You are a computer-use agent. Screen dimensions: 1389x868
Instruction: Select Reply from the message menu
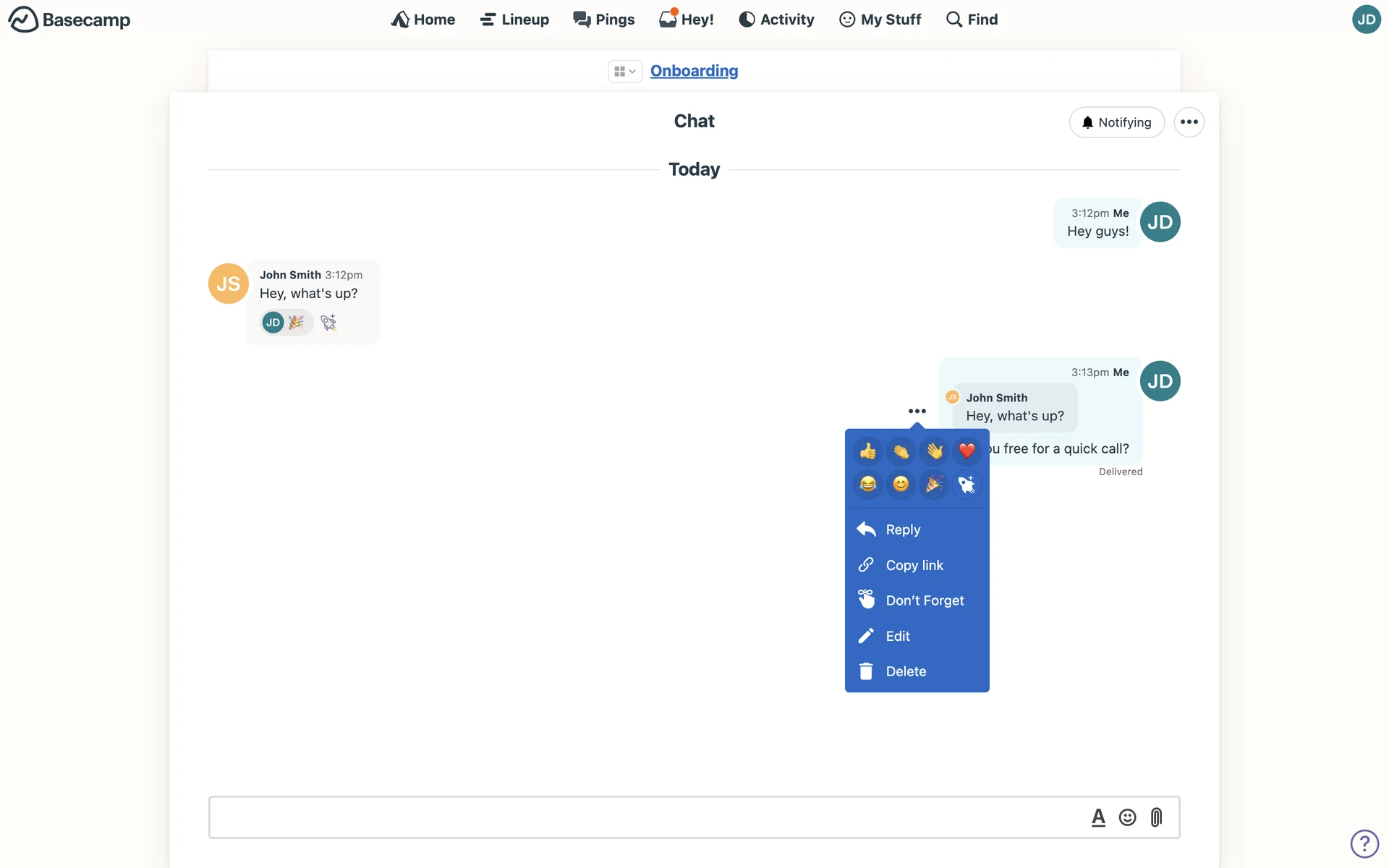tap(902, 529)
